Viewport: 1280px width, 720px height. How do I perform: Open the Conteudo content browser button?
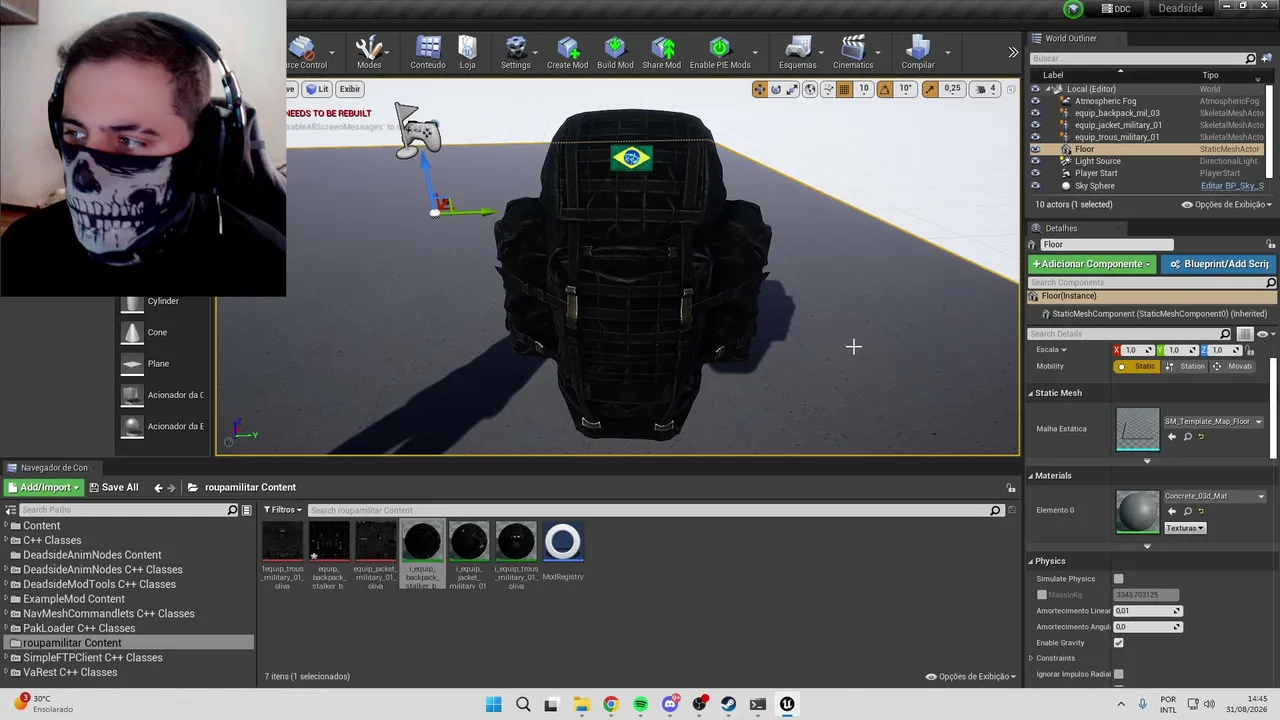tap(428, 52)
